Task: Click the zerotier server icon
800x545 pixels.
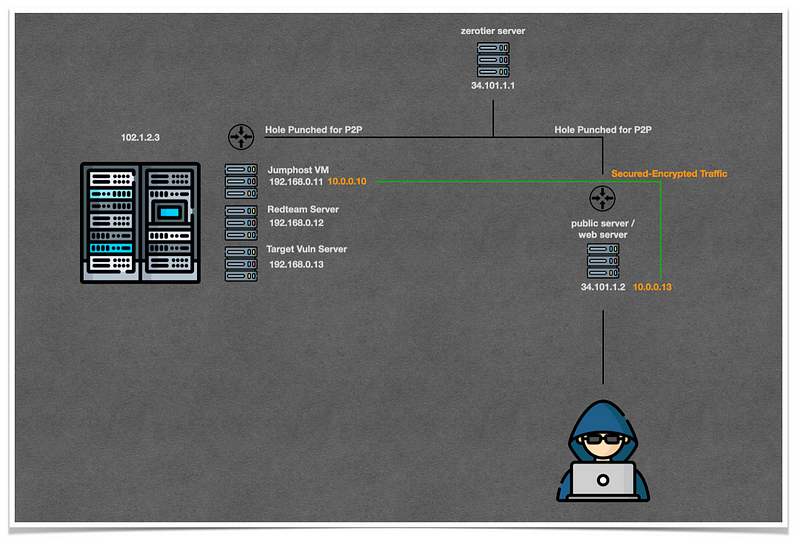Action: (x=493, y=60)
